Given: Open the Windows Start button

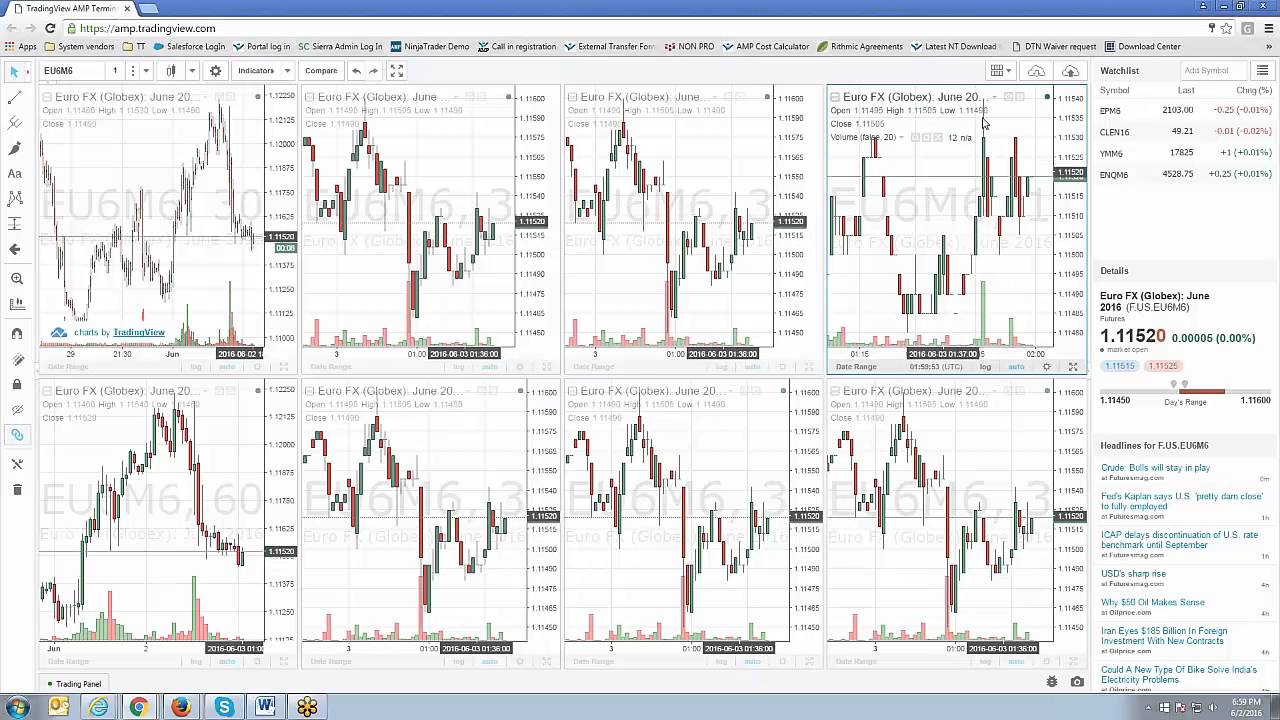Looking at the screenshot, I should pyautogui.click(x=17, y=707).
